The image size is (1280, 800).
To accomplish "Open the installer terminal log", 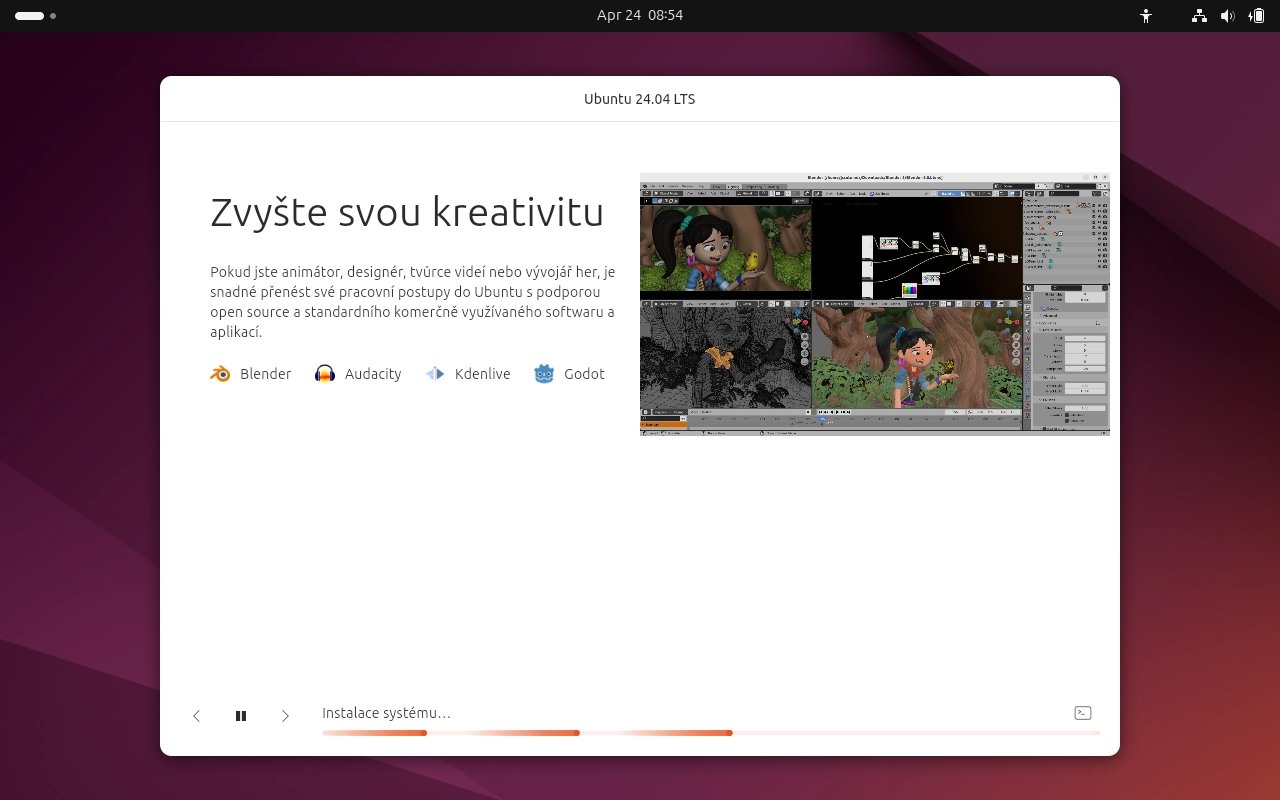I will coord(1082,713).
